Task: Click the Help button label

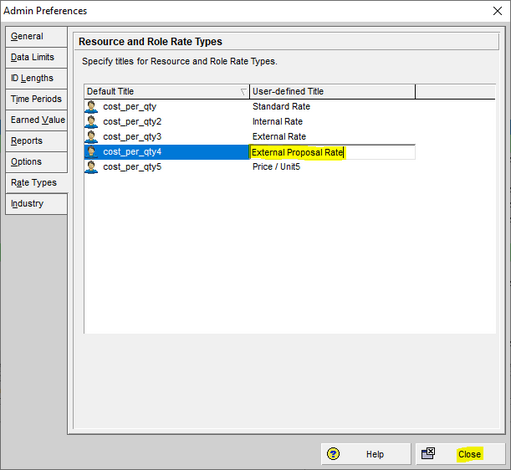Action: coord(375,454)
